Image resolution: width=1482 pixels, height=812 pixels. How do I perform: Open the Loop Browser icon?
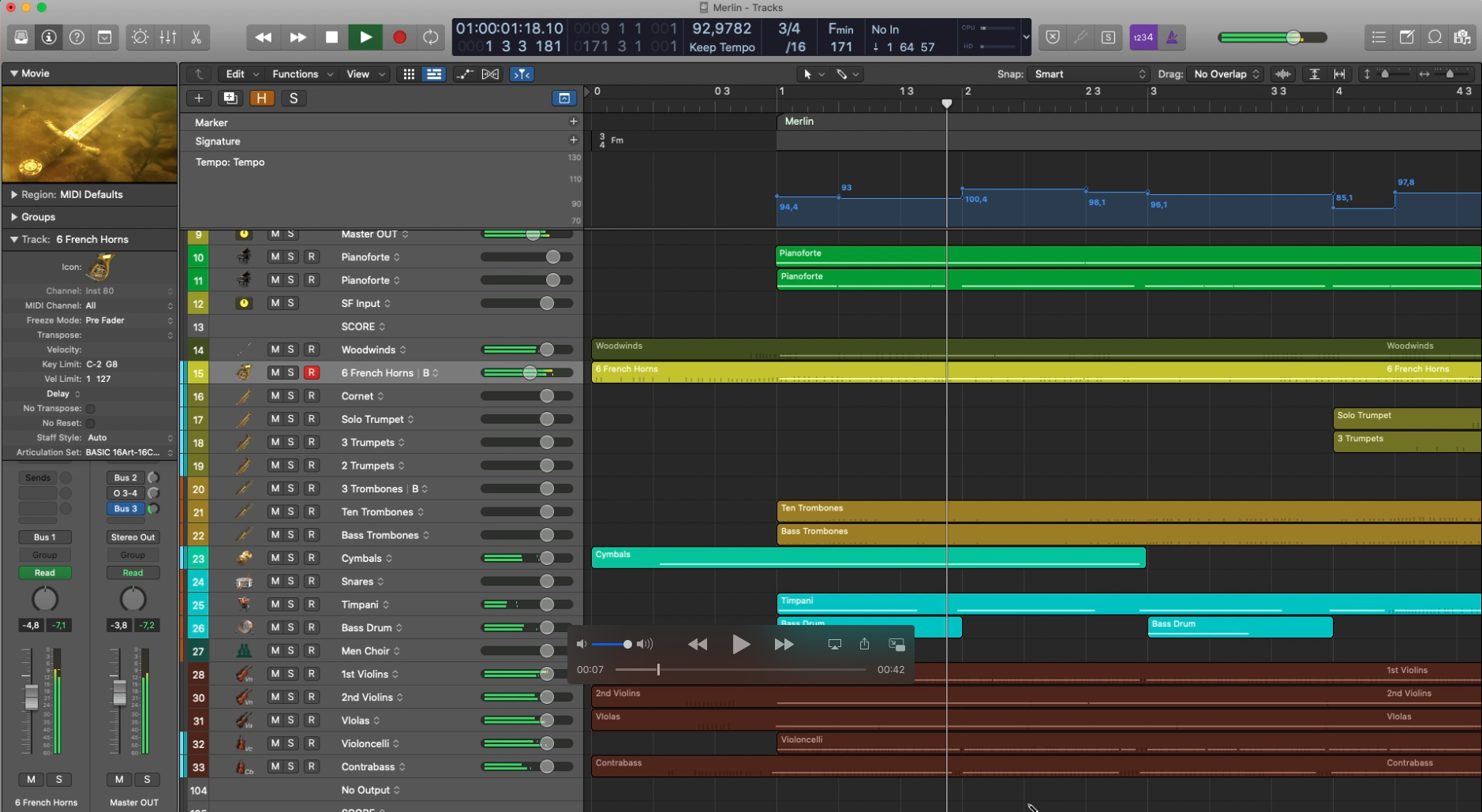[x=1435, y=37]
